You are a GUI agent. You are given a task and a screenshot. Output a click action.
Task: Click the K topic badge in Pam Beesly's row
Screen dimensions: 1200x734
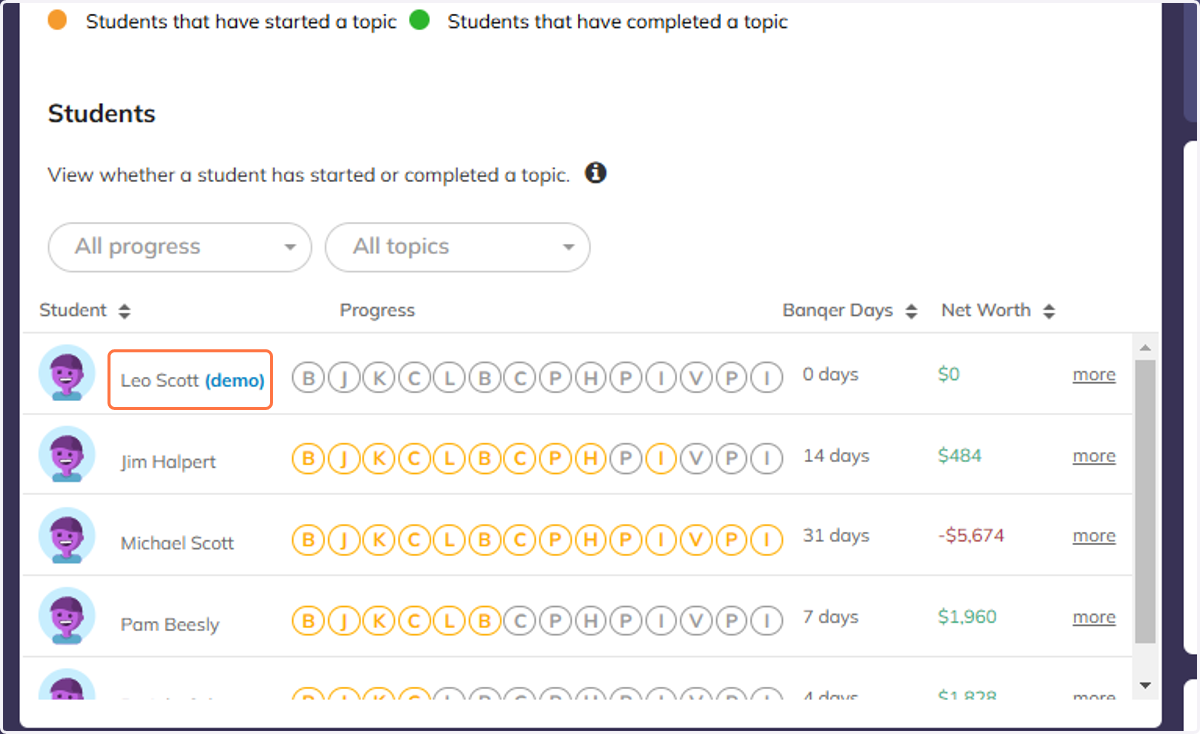point(378,621)
